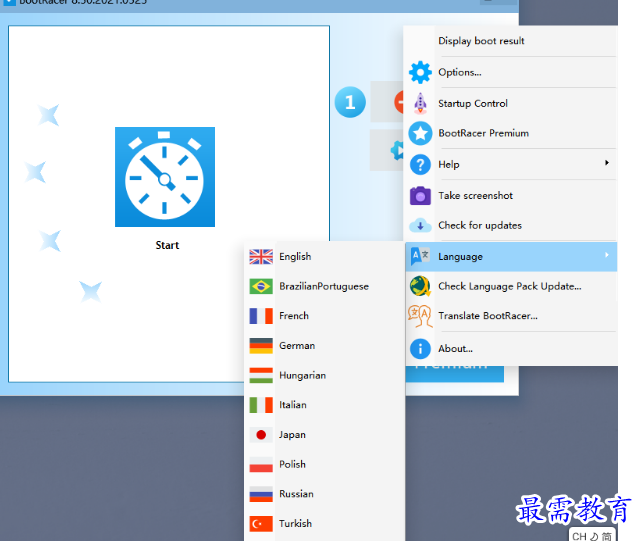Click the About info icon

[420, 349]
